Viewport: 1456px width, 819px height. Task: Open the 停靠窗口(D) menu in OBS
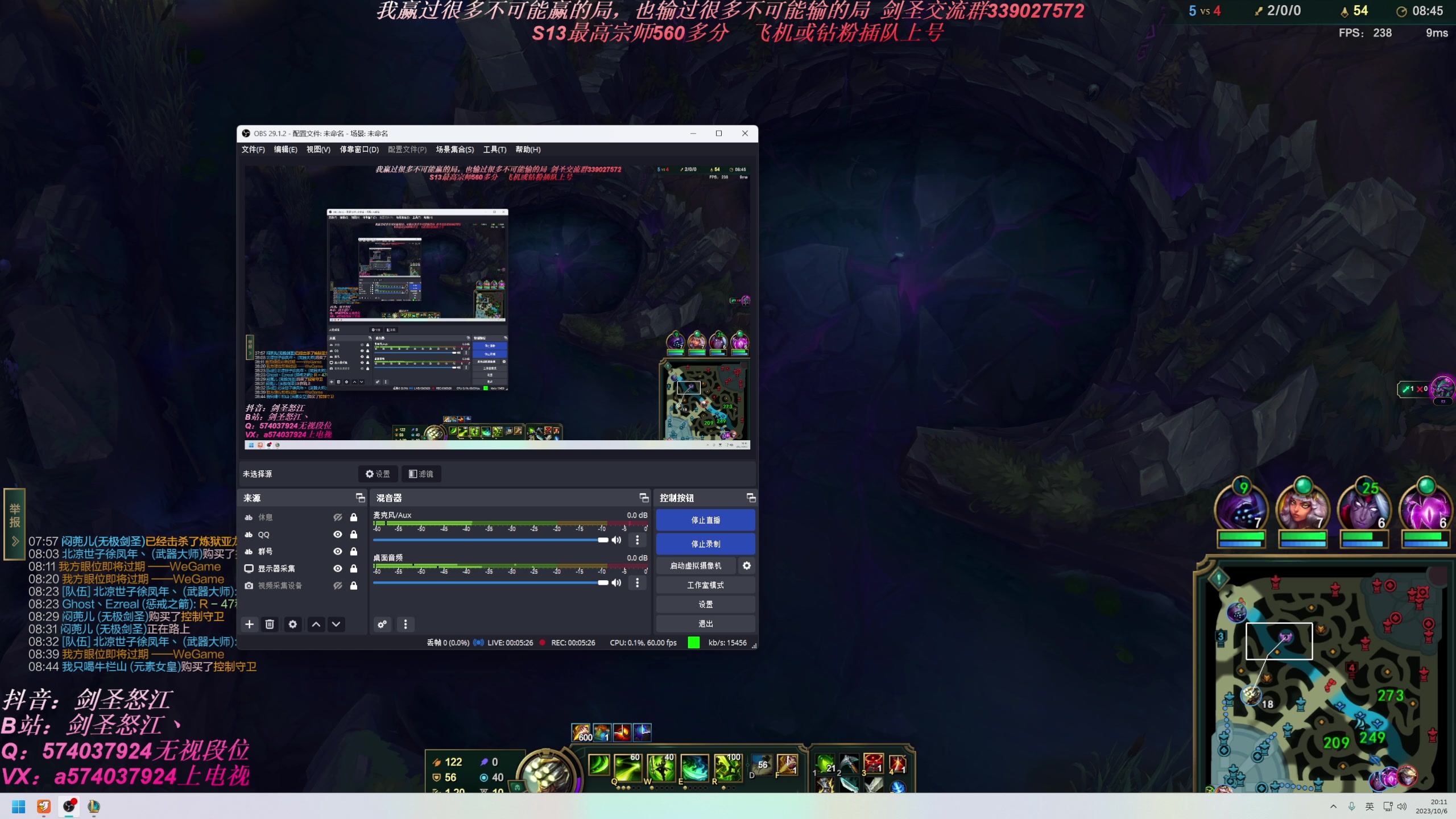coord(359,150)
